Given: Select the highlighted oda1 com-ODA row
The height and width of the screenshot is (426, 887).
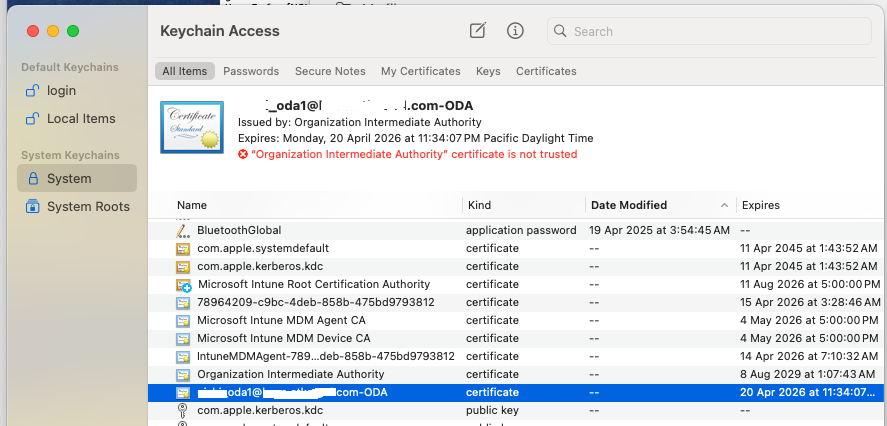Looking at the screenshot, I should tap(517, 392).
